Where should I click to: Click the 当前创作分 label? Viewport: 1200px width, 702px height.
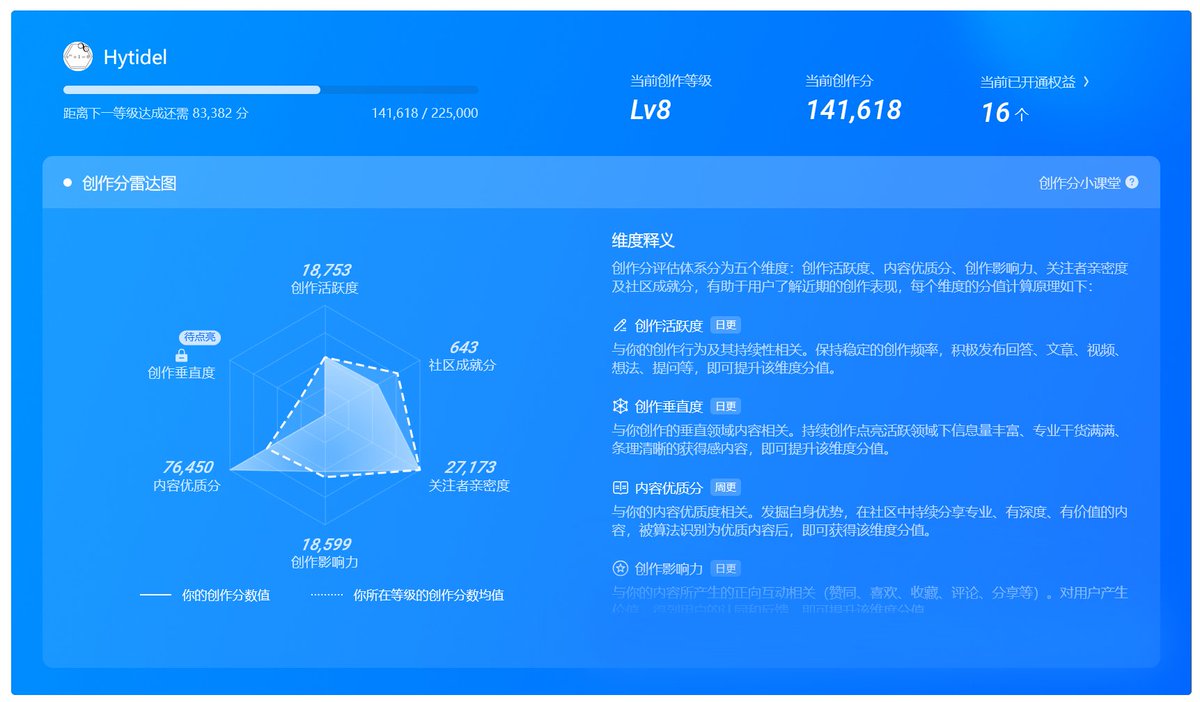(839, 81)
